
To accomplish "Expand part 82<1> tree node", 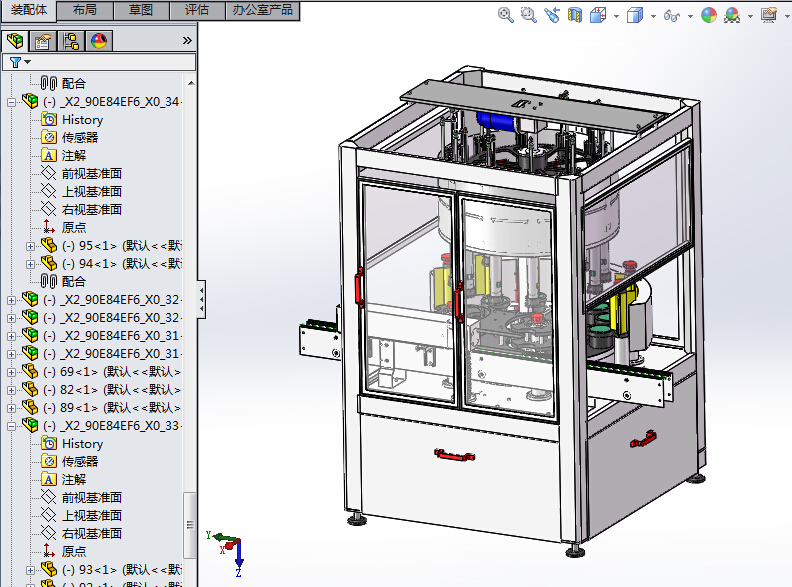I will tap(12, 390).
